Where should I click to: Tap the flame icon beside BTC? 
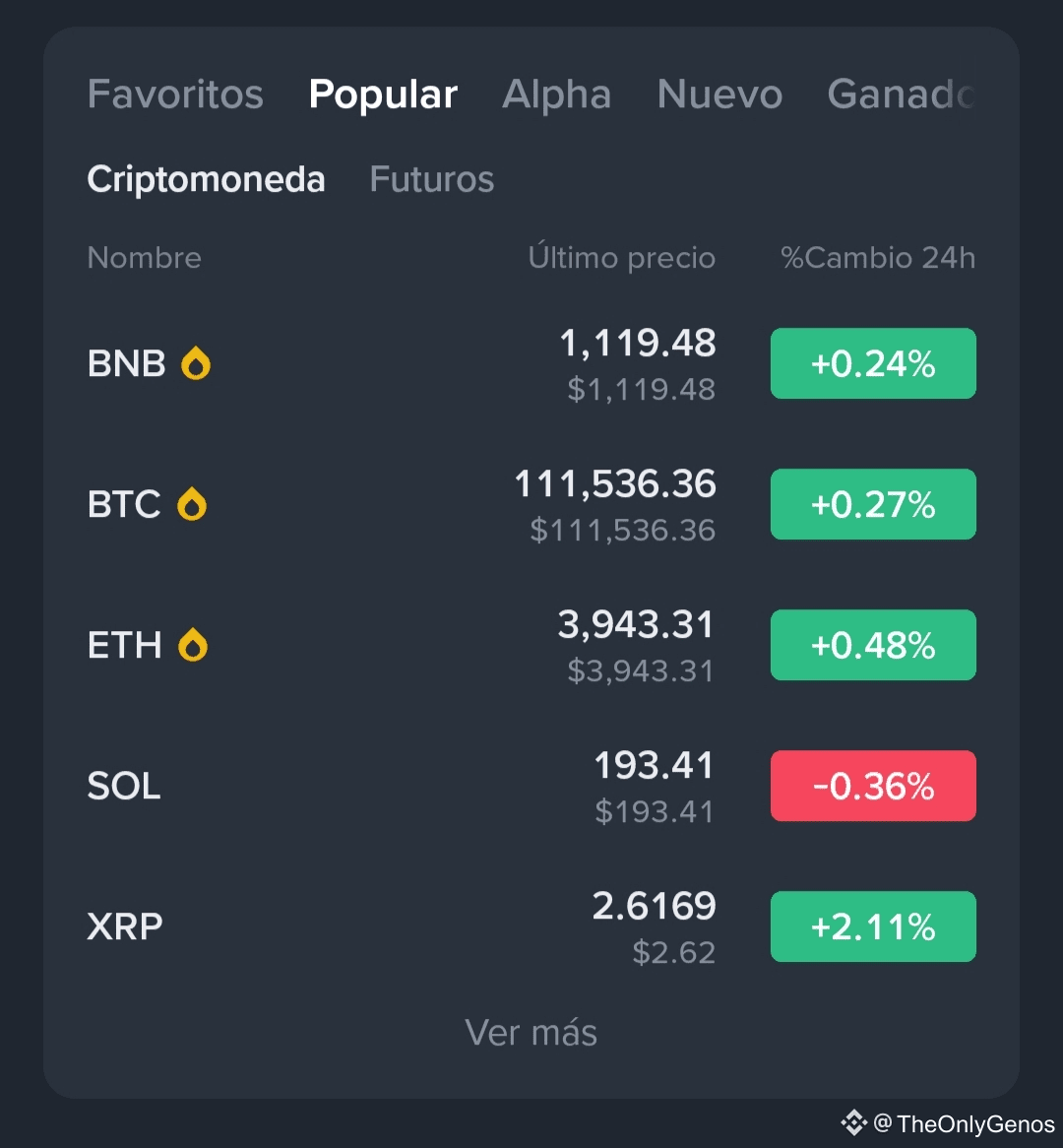tap(192, 504)
